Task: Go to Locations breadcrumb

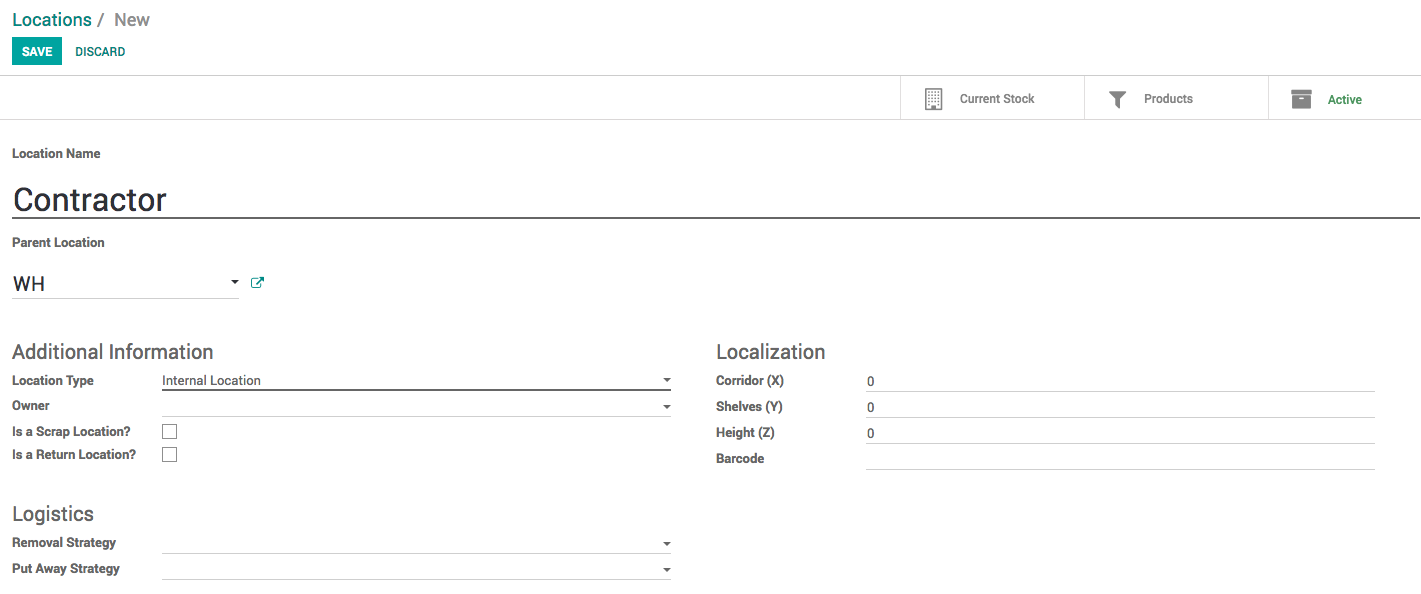Action: 52,20
